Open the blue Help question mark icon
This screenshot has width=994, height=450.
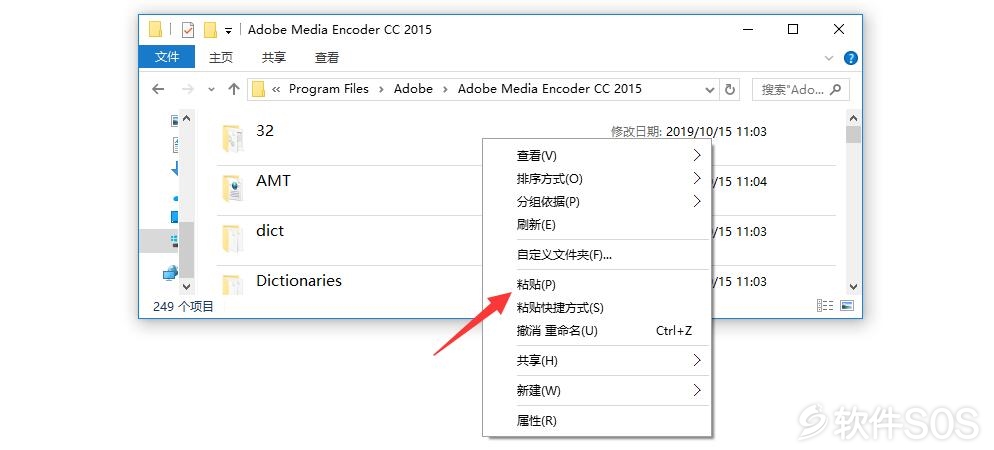pos(851,58)
